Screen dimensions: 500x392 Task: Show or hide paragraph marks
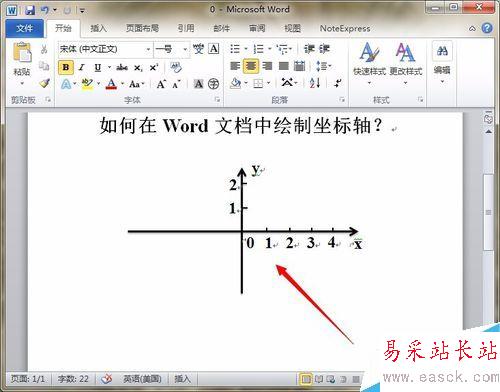pyautogui.click(x=338, y=83)
